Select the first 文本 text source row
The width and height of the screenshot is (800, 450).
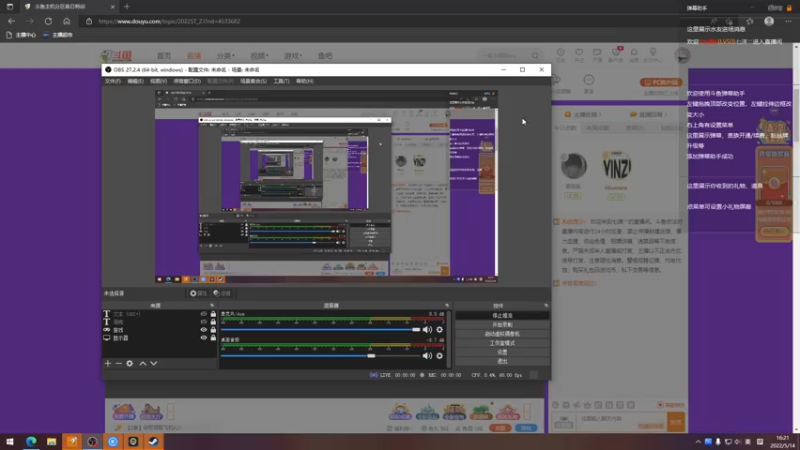coord(160,314)
